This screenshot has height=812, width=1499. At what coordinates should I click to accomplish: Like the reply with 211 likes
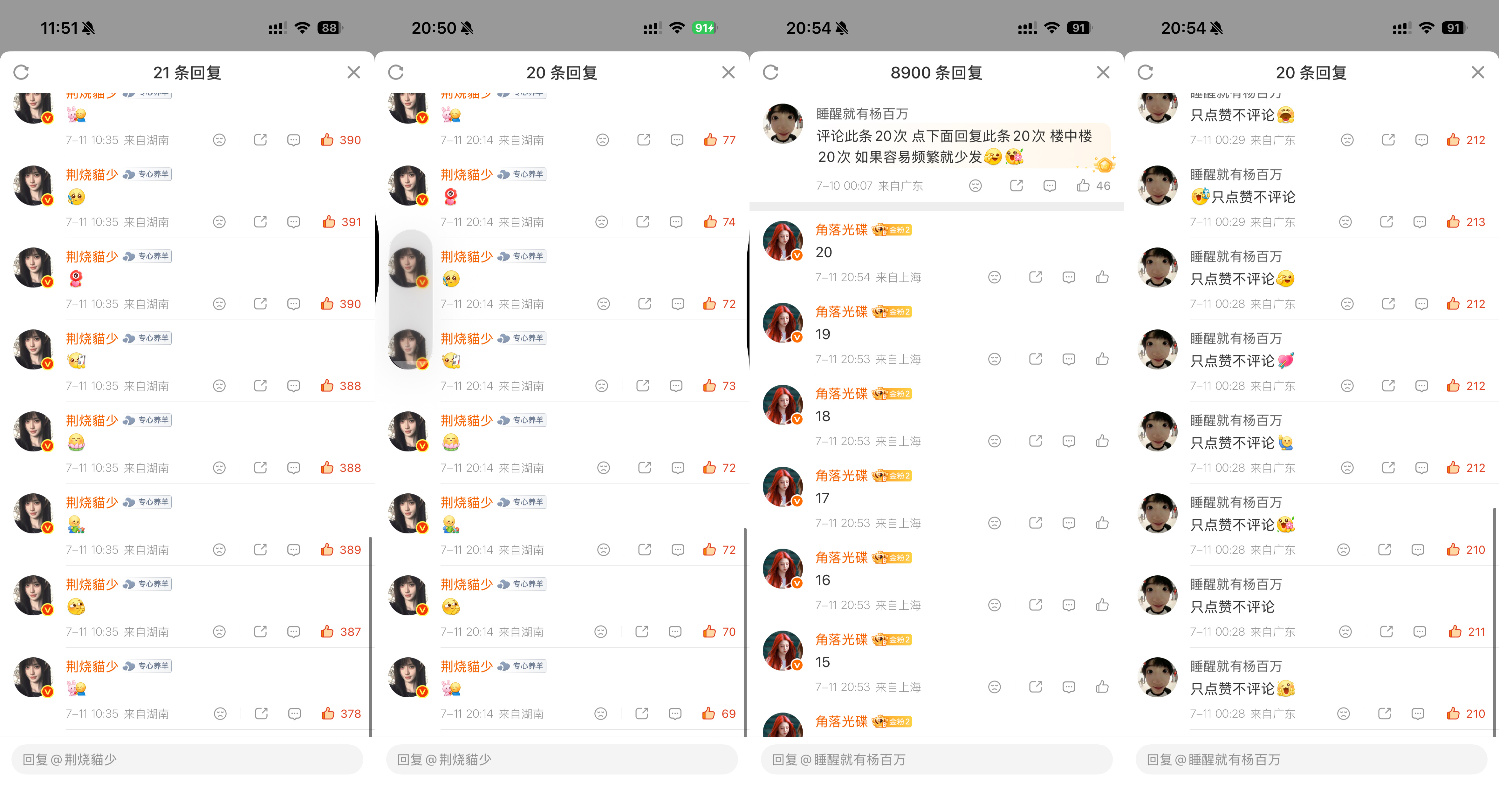(1455, 631)
